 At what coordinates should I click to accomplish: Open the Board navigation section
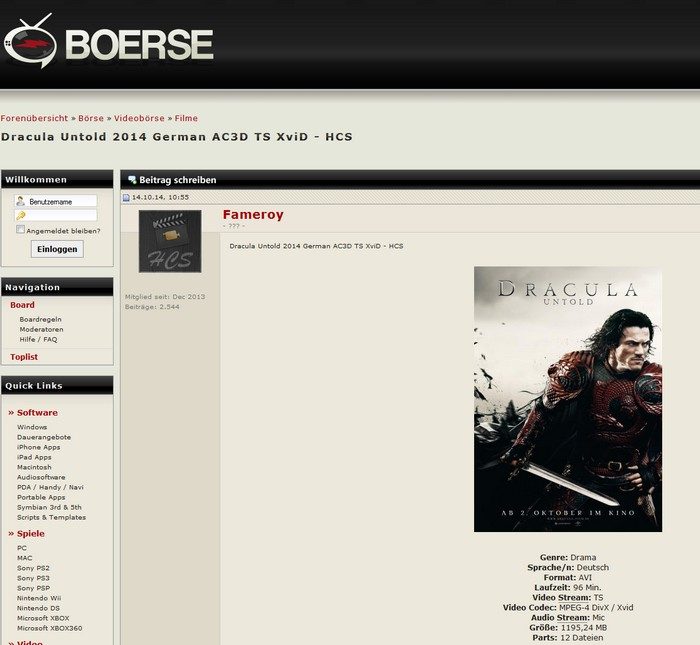[22, 305]
